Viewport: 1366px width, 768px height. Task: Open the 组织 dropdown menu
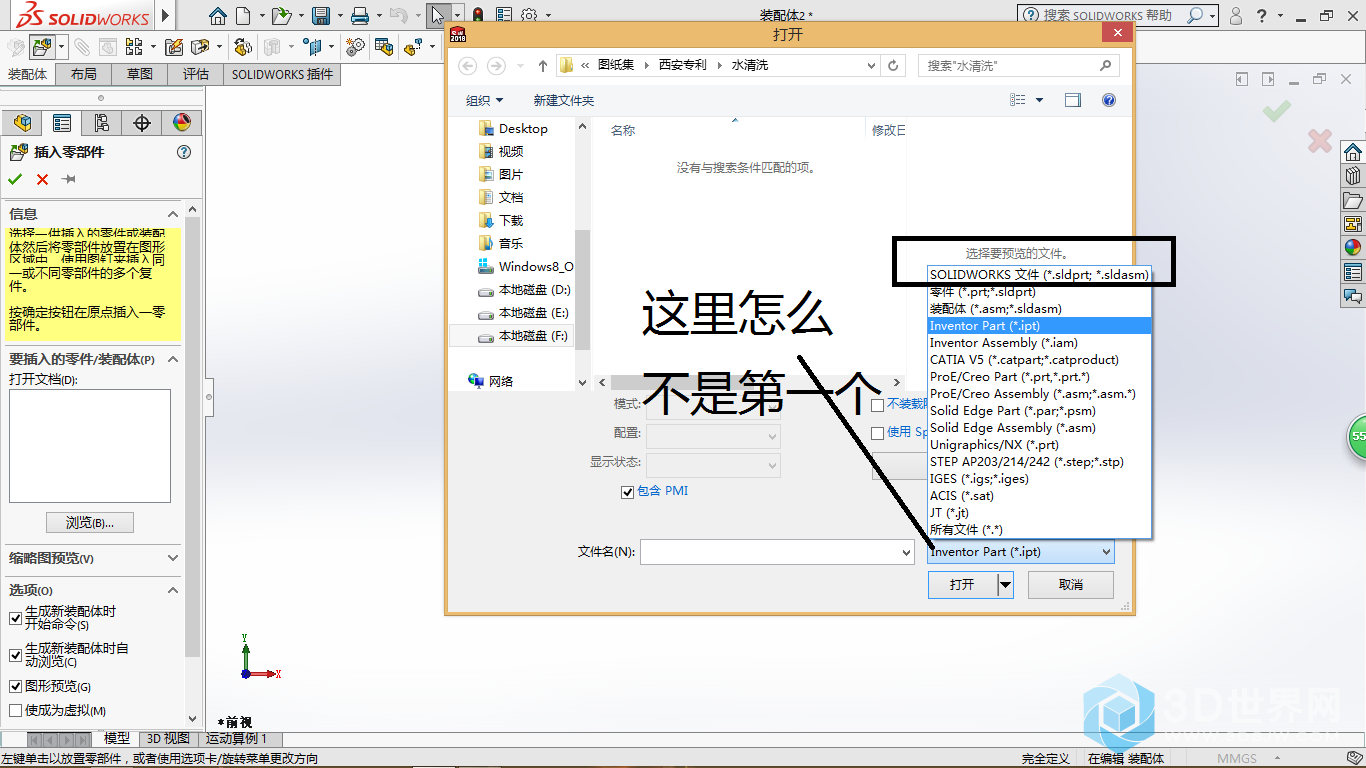485,101
